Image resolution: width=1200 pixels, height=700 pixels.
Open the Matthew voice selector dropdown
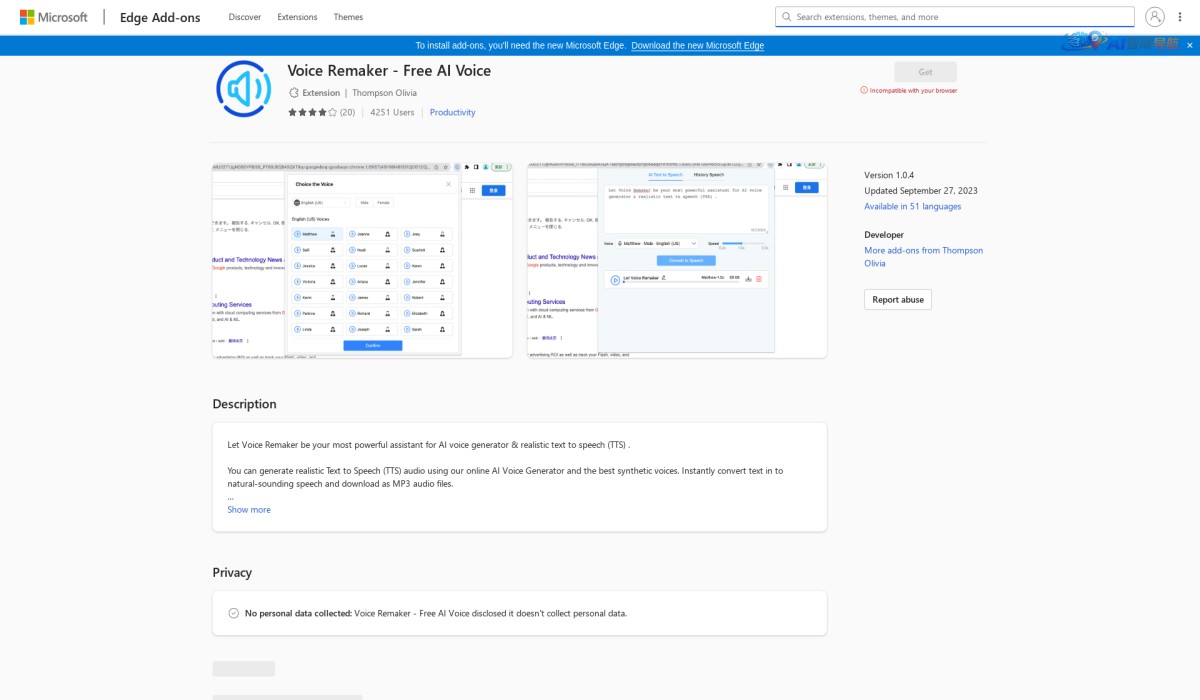(x=657, y=243)
